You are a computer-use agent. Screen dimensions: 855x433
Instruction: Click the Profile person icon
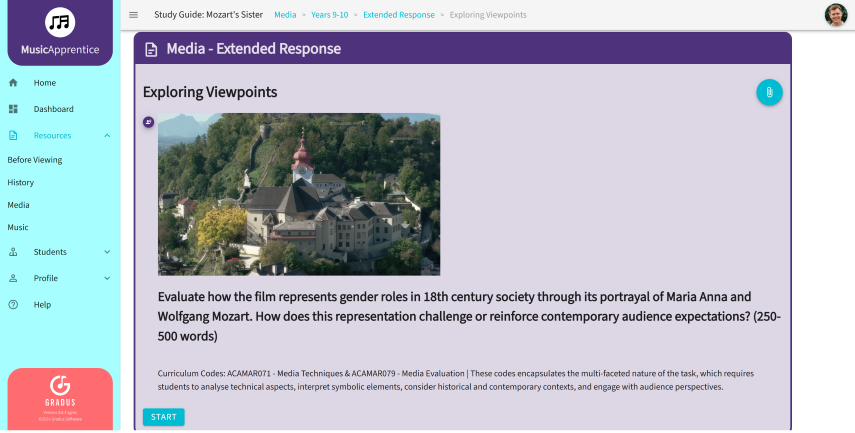click(13, 278)
